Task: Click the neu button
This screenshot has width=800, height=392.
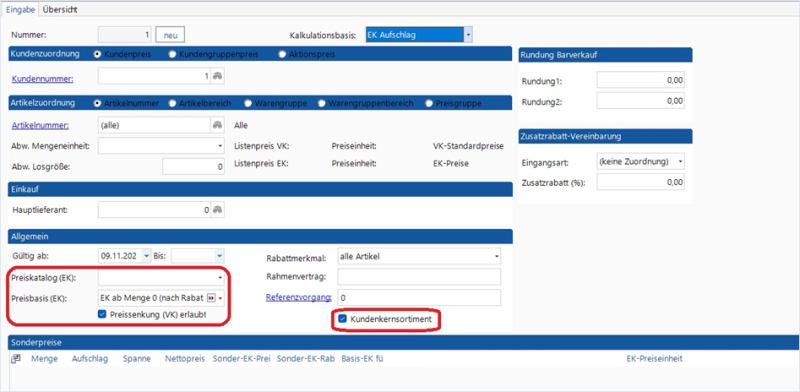Action: 170,35
